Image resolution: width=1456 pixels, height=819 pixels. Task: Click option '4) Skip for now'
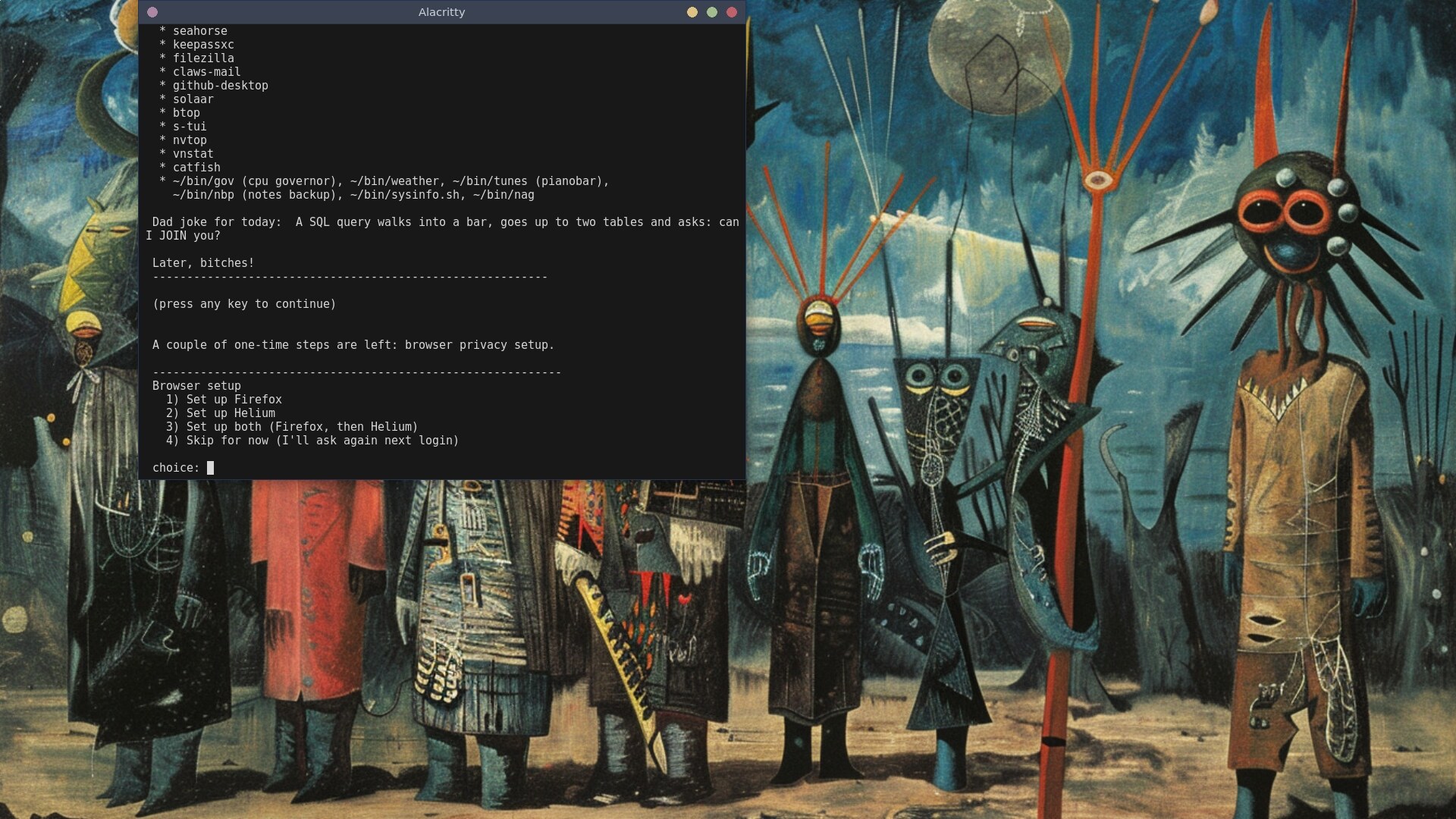pos(312,441)
